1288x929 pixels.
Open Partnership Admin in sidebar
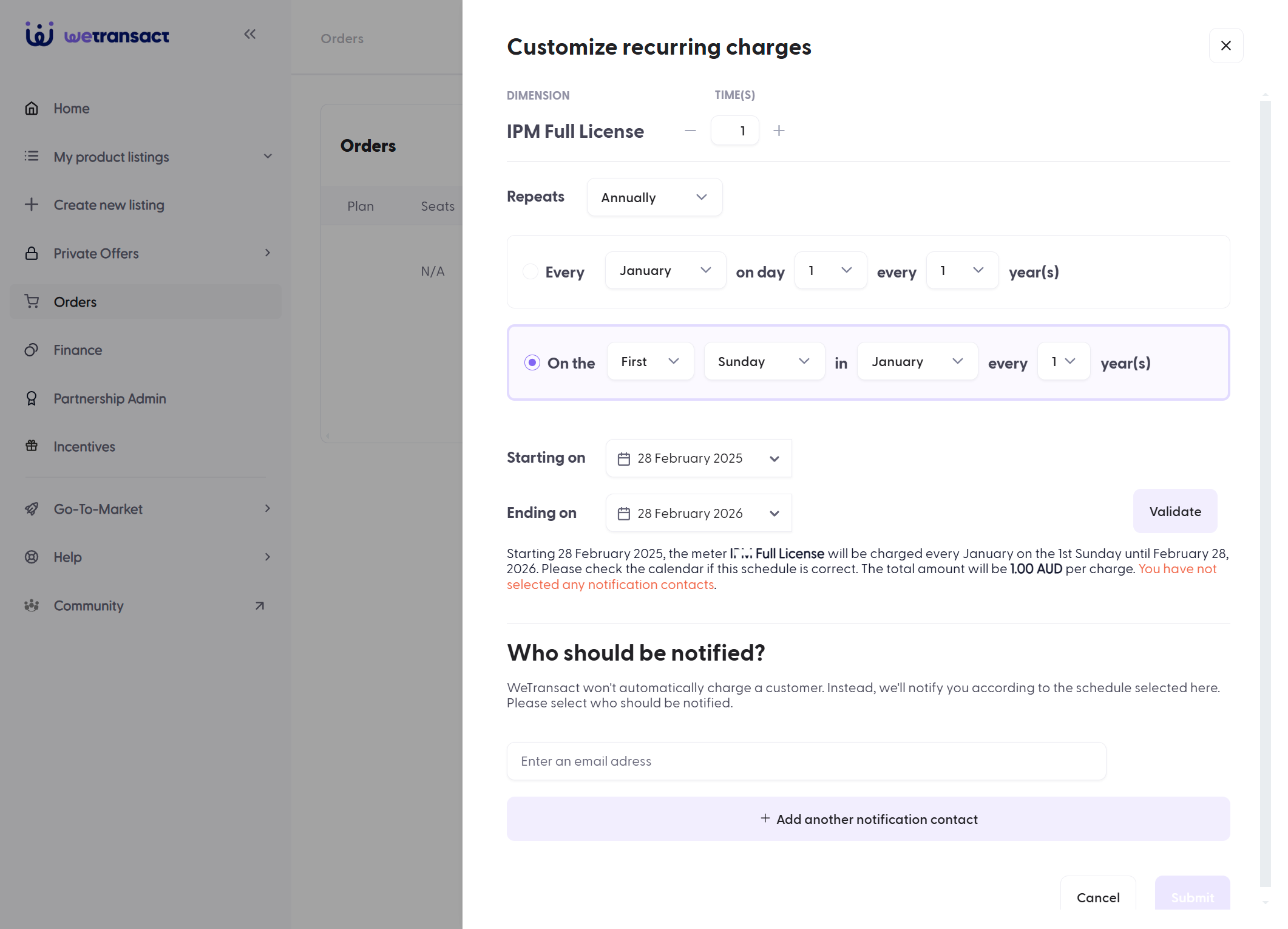click(109, 399)
